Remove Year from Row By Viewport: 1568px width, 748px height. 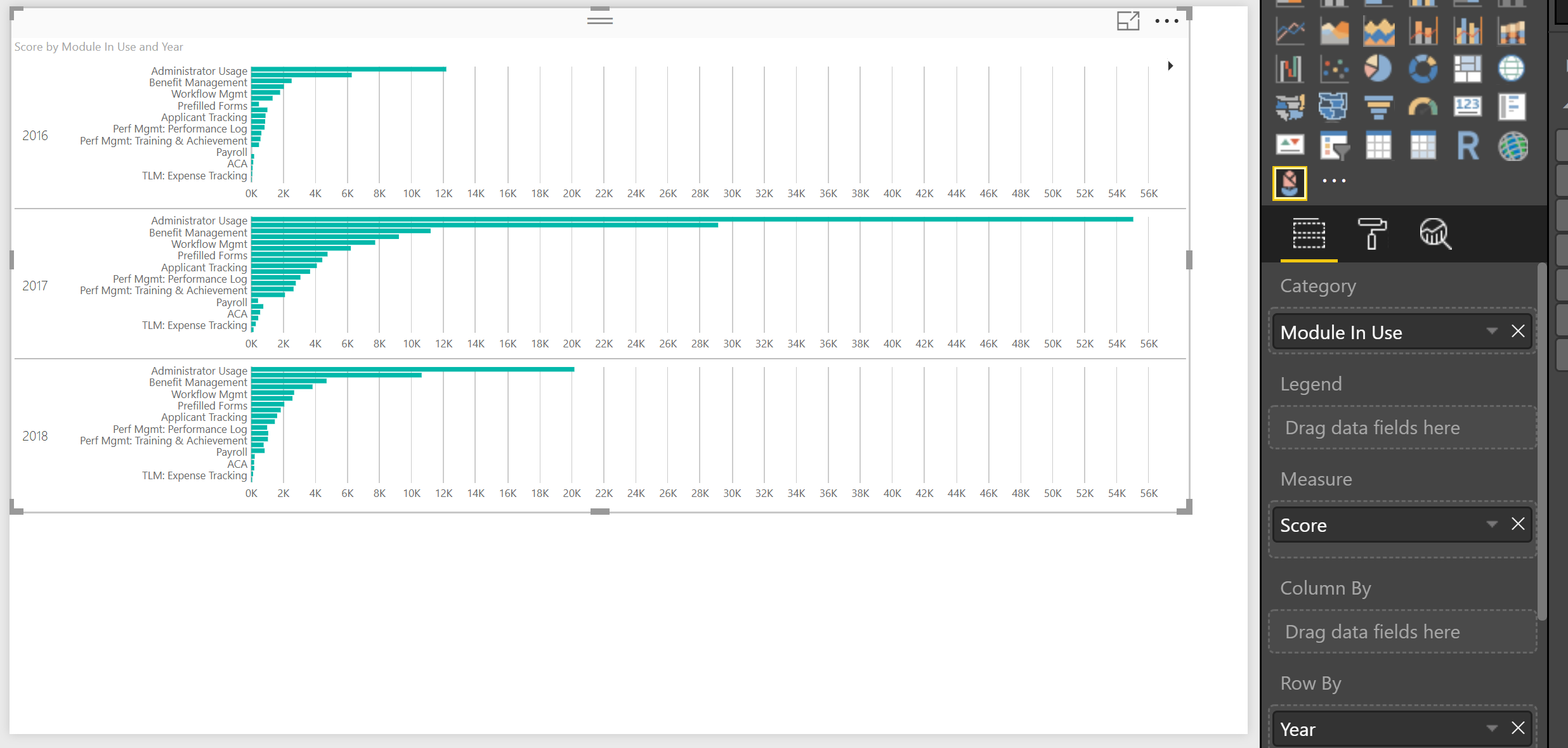click(x=1518, y=728)
